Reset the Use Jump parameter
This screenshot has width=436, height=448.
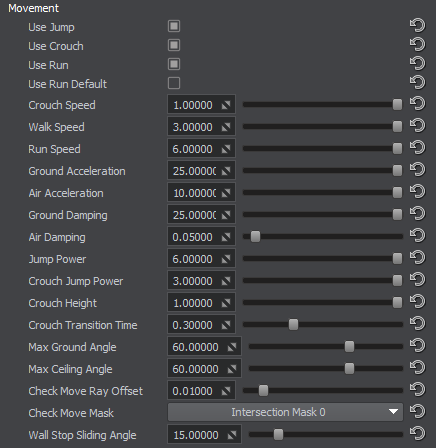click(417, 25)
